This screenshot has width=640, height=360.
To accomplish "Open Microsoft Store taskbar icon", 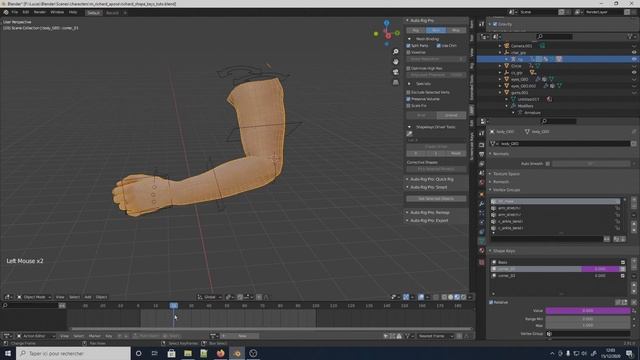I will (171, 353).
